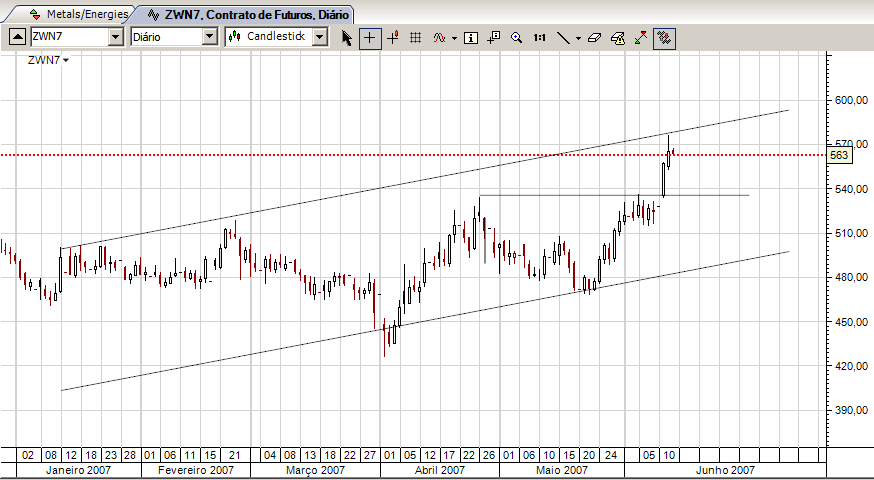Viewport: 874px width, 480px height.
Task: Click the ZWN7 chart label menu
Action: coord(48,60)
